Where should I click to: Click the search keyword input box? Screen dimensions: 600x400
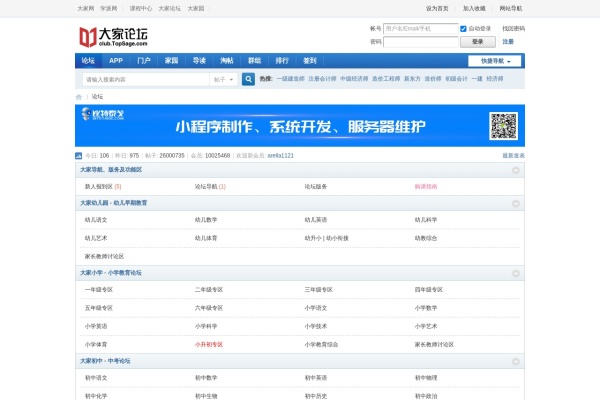click(145, 78)
